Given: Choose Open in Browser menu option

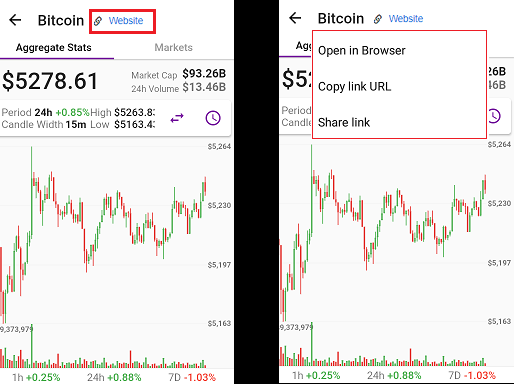Looking at the screenshot, I should pos(362,51).
